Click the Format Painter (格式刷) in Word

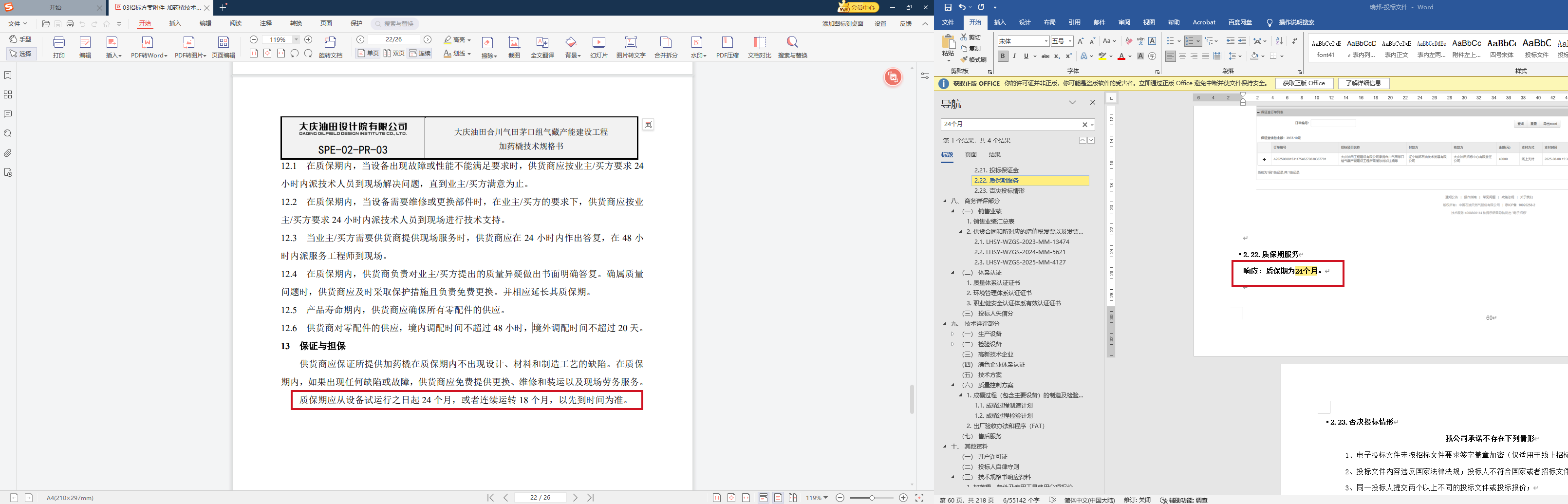click(973, 59)
